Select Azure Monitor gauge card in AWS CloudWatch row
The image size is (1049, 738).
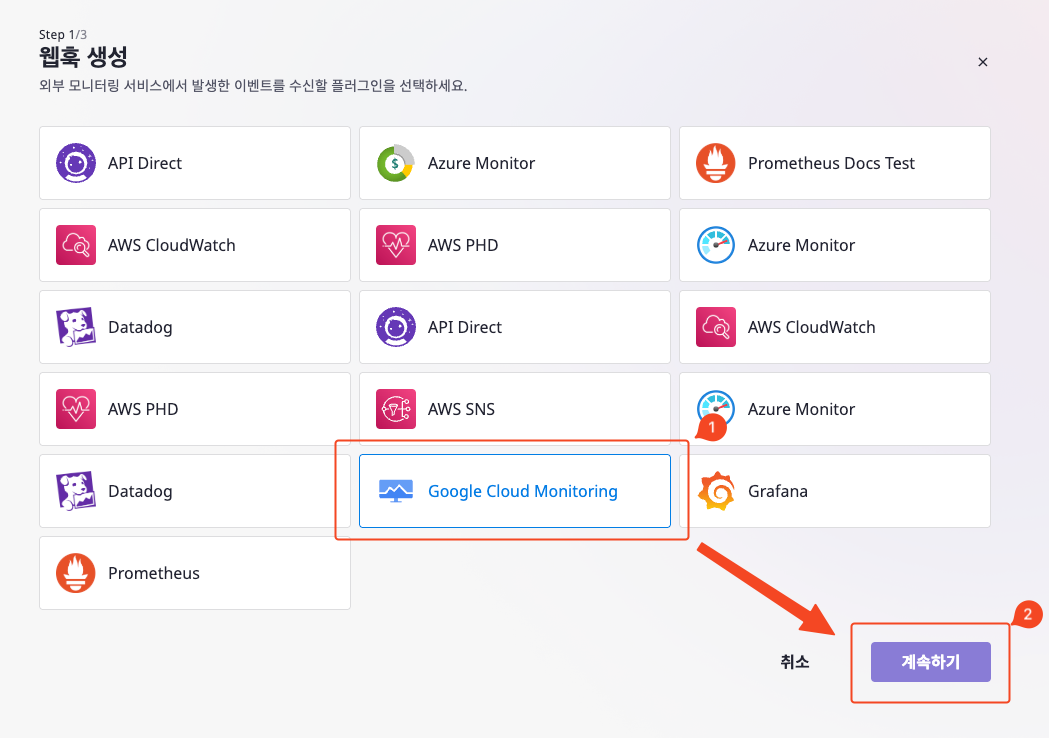pyautogui.click(x=834, y=245)
